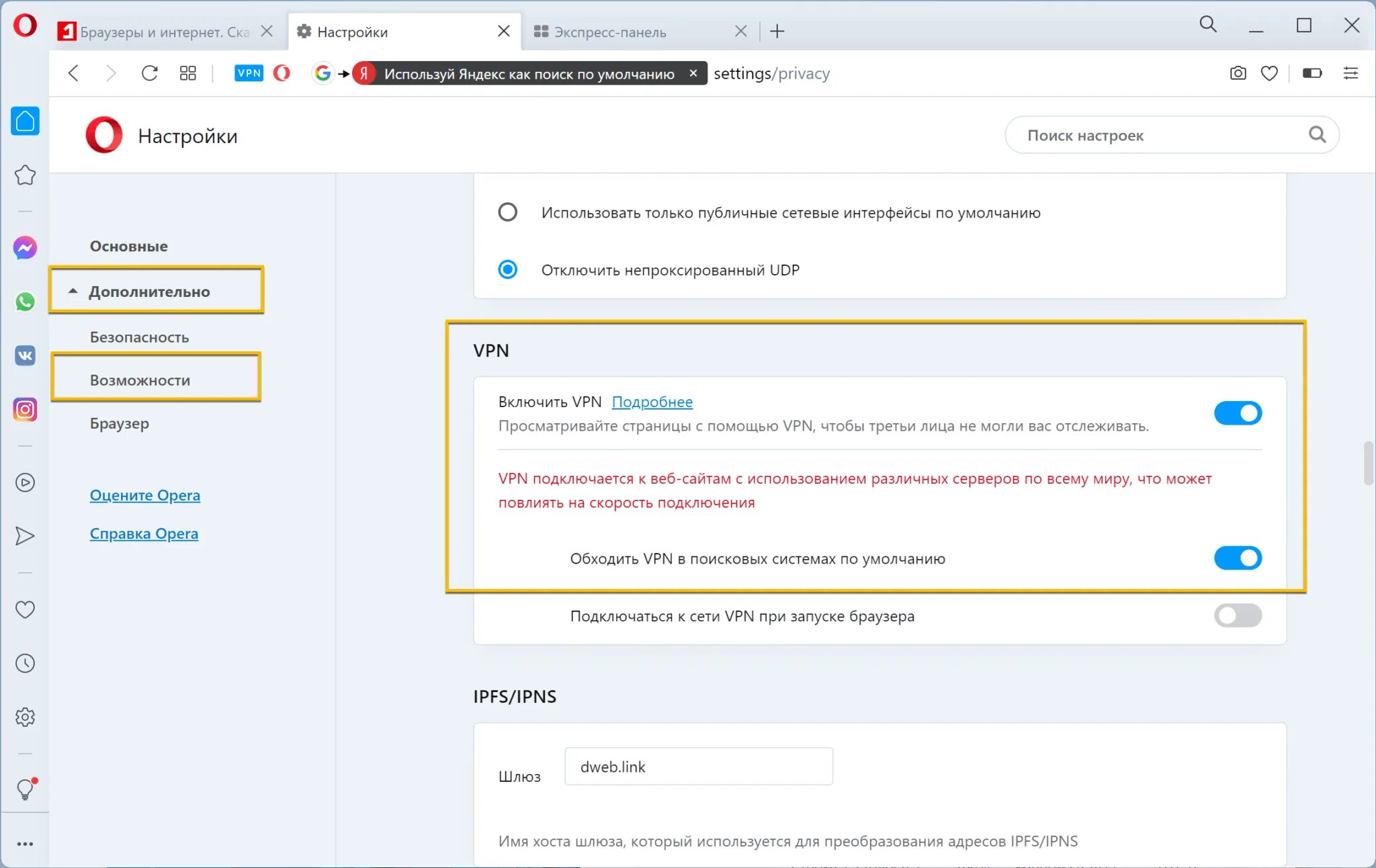Screen dimensions: 1376x868
Task: Enable connect to VPN at browser startup
Action: [1238, 615]
